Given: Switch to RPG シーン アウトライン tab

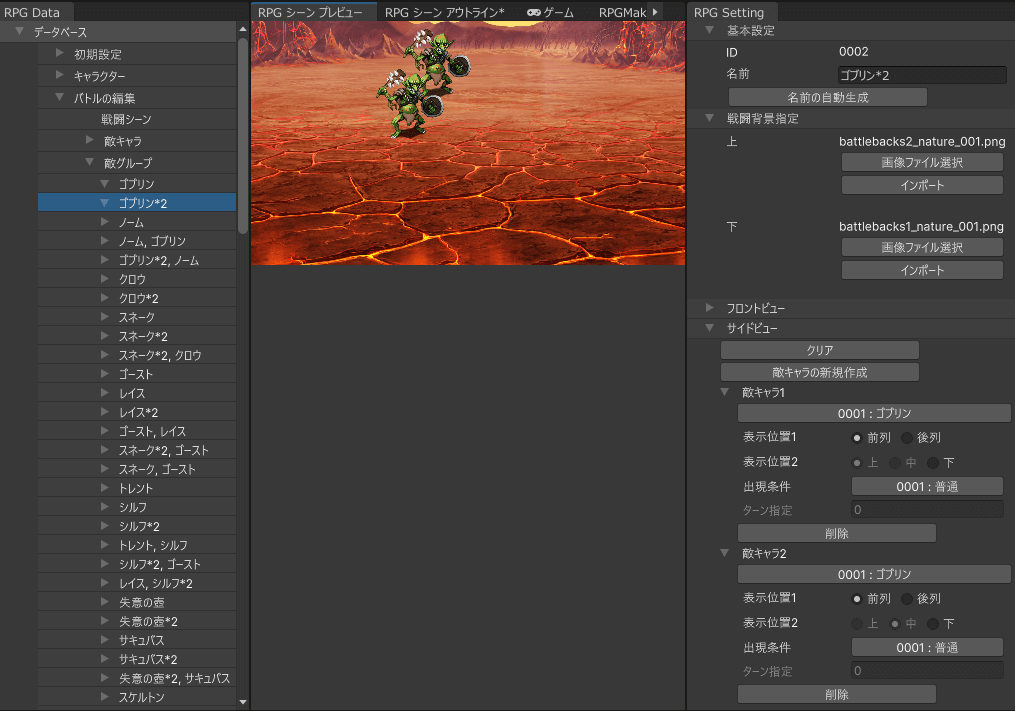Looking at the screenshot, I should click(444, 12).
